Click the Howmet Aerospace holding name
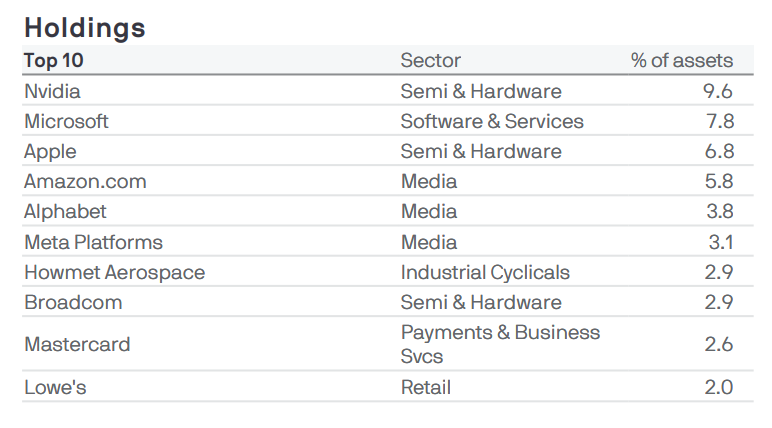 tap(114, 272)
